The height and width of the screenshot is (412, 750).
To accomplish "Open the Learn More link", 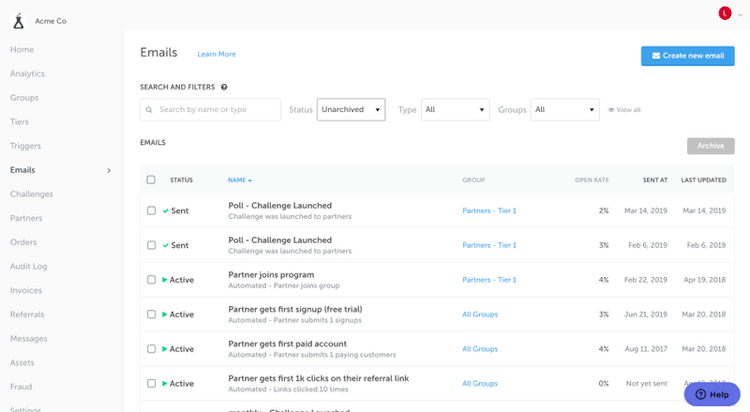I will coord(217,54).
